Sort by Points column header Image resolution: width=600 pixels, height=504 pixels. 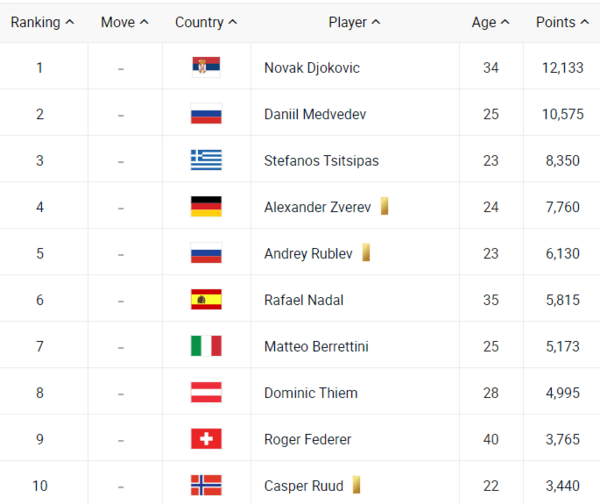560,22
